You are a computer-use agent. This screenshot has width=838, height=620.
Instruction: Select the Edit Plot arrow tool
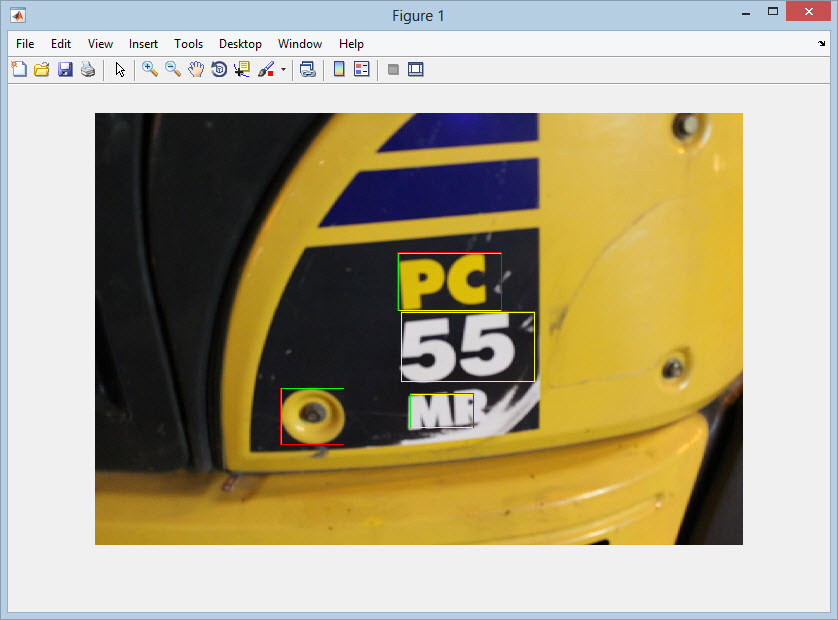[x=120, y=69]
